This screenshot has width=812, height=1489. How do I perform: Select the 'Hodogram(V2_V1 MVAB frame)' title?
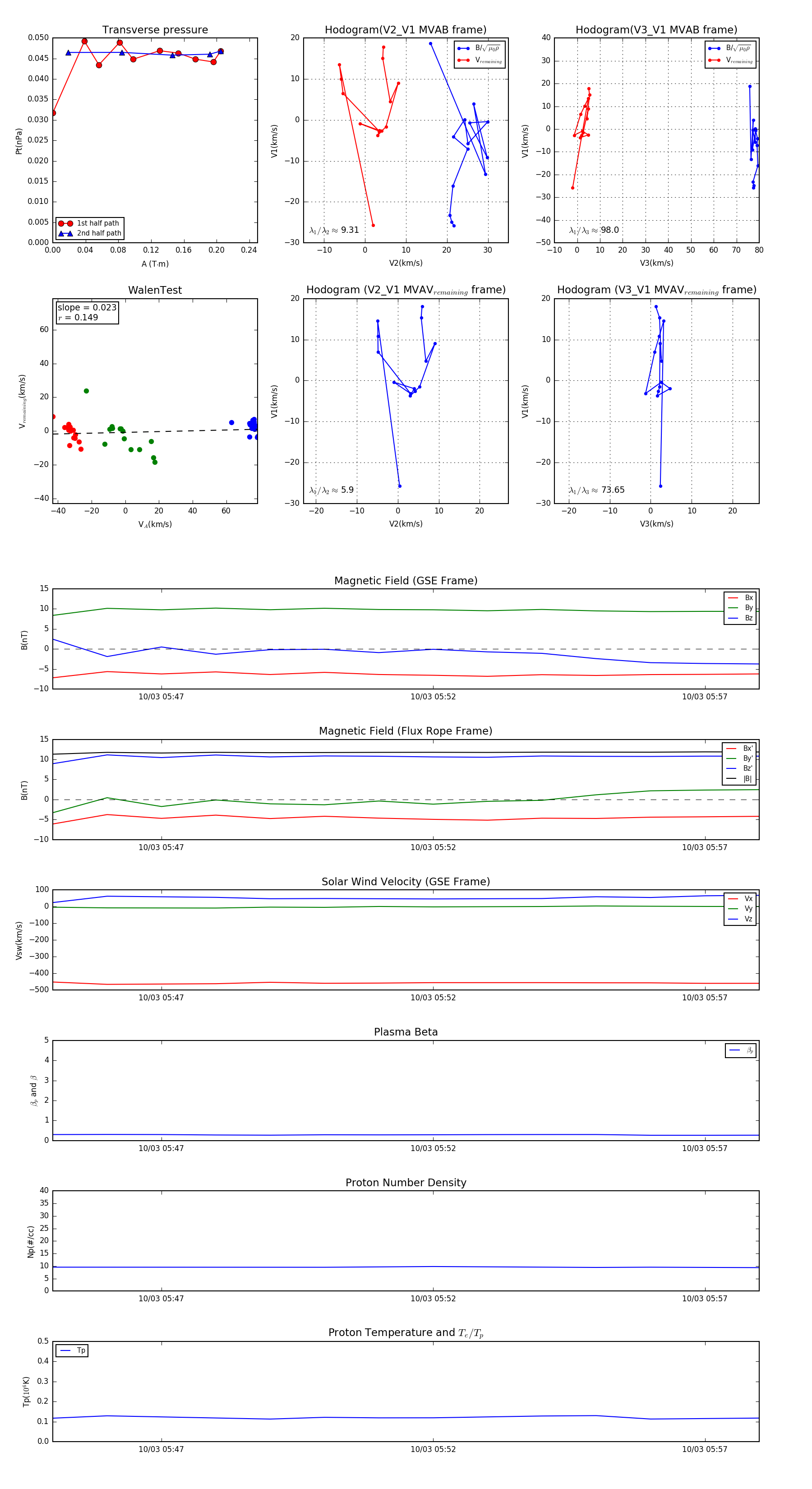(406, 30)
